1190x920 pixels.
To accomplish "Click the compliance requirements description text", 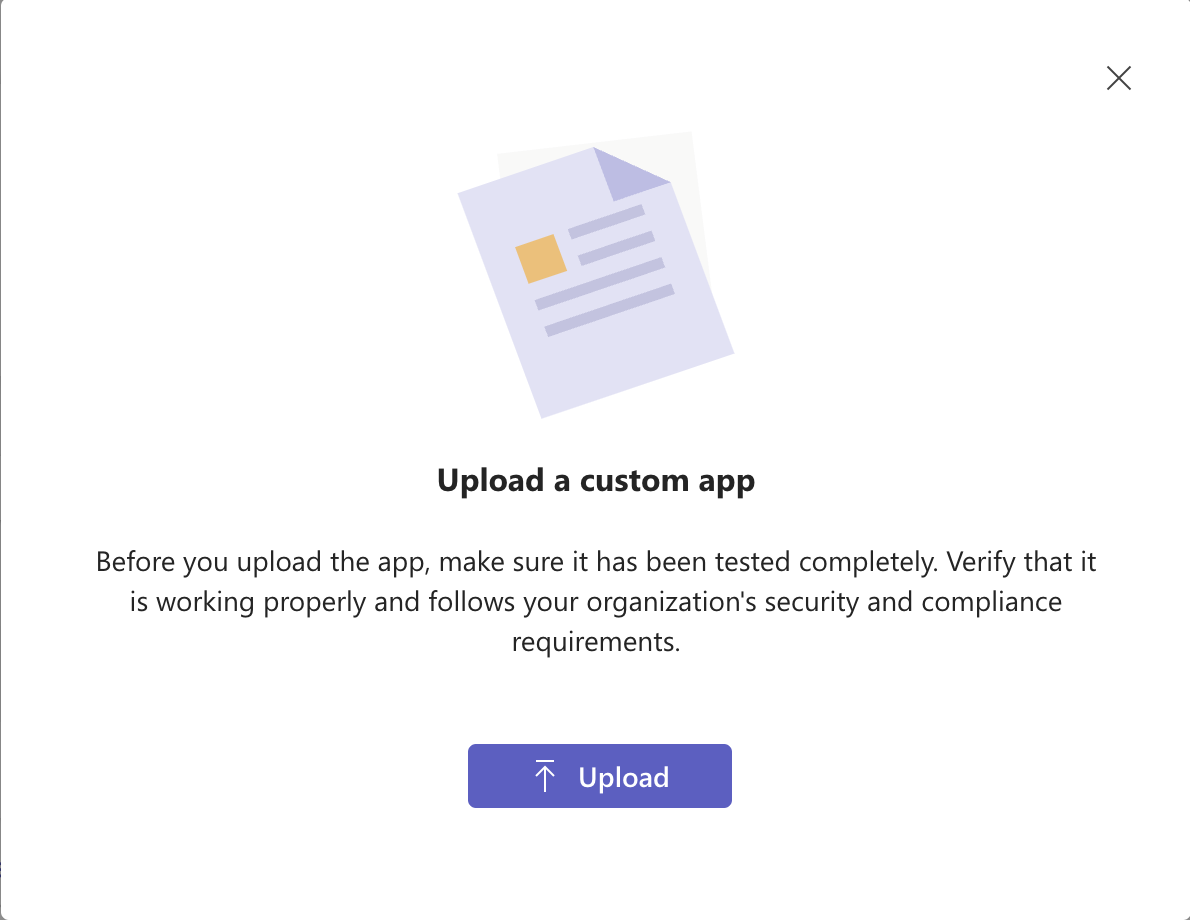I will click(x=596, y=600).
